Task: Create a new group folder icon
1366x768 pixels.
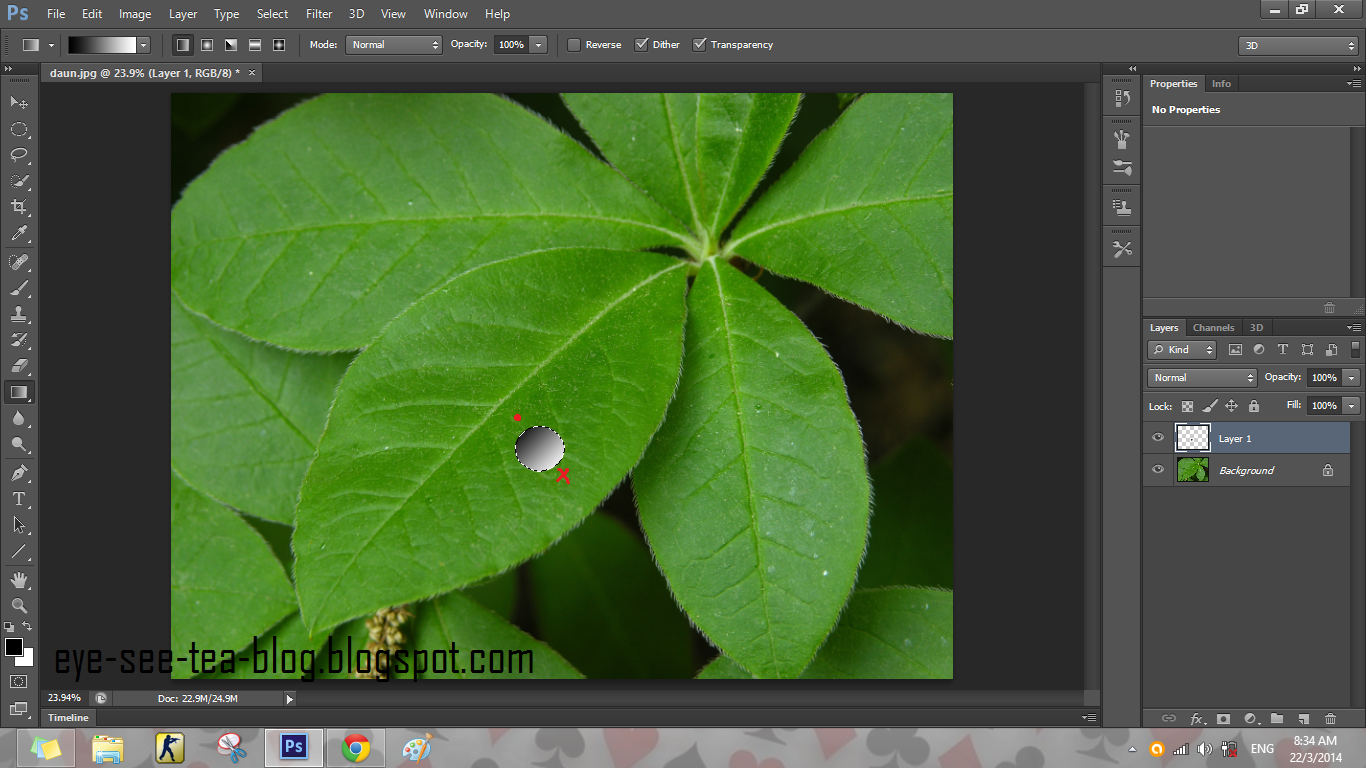Action: pyautogui.click(x=1277, y=718)
